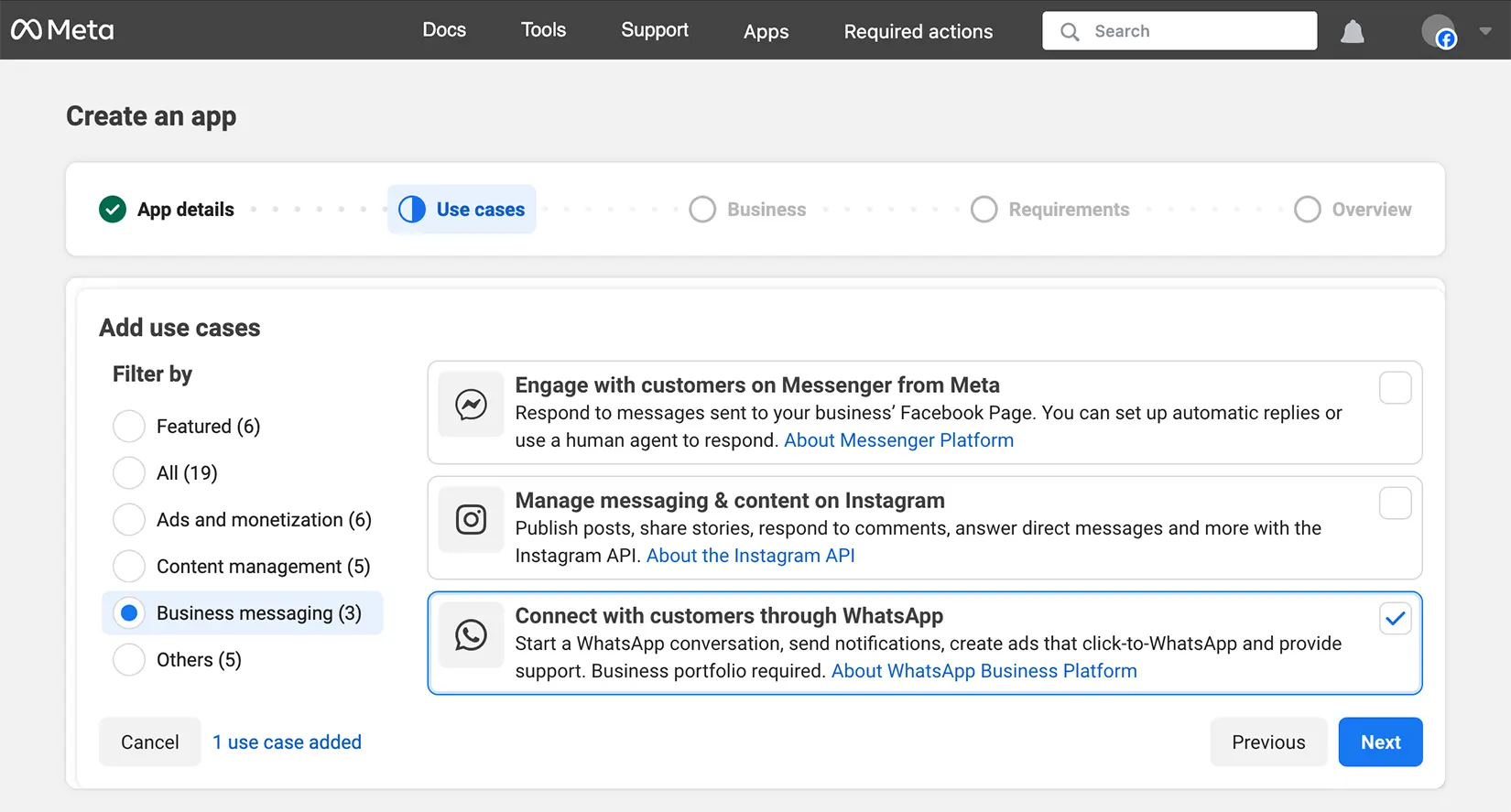Check the Messenger use case checkbox

[1395, 388]
